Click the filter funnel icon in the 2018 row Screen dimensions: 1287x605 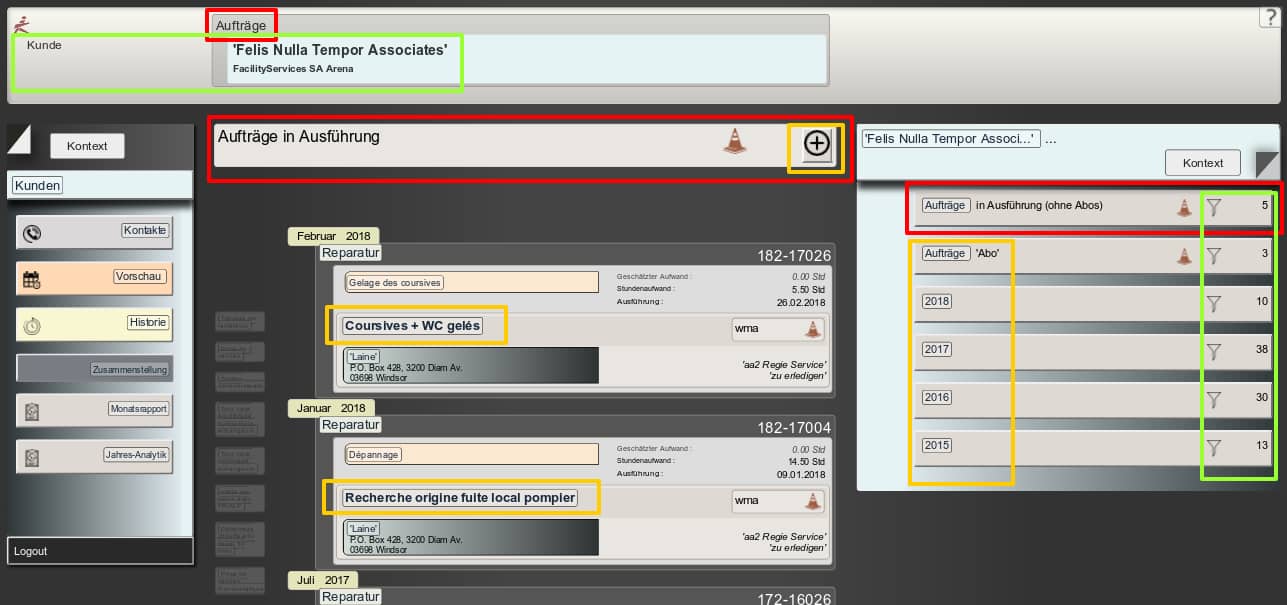[1214, 303]
